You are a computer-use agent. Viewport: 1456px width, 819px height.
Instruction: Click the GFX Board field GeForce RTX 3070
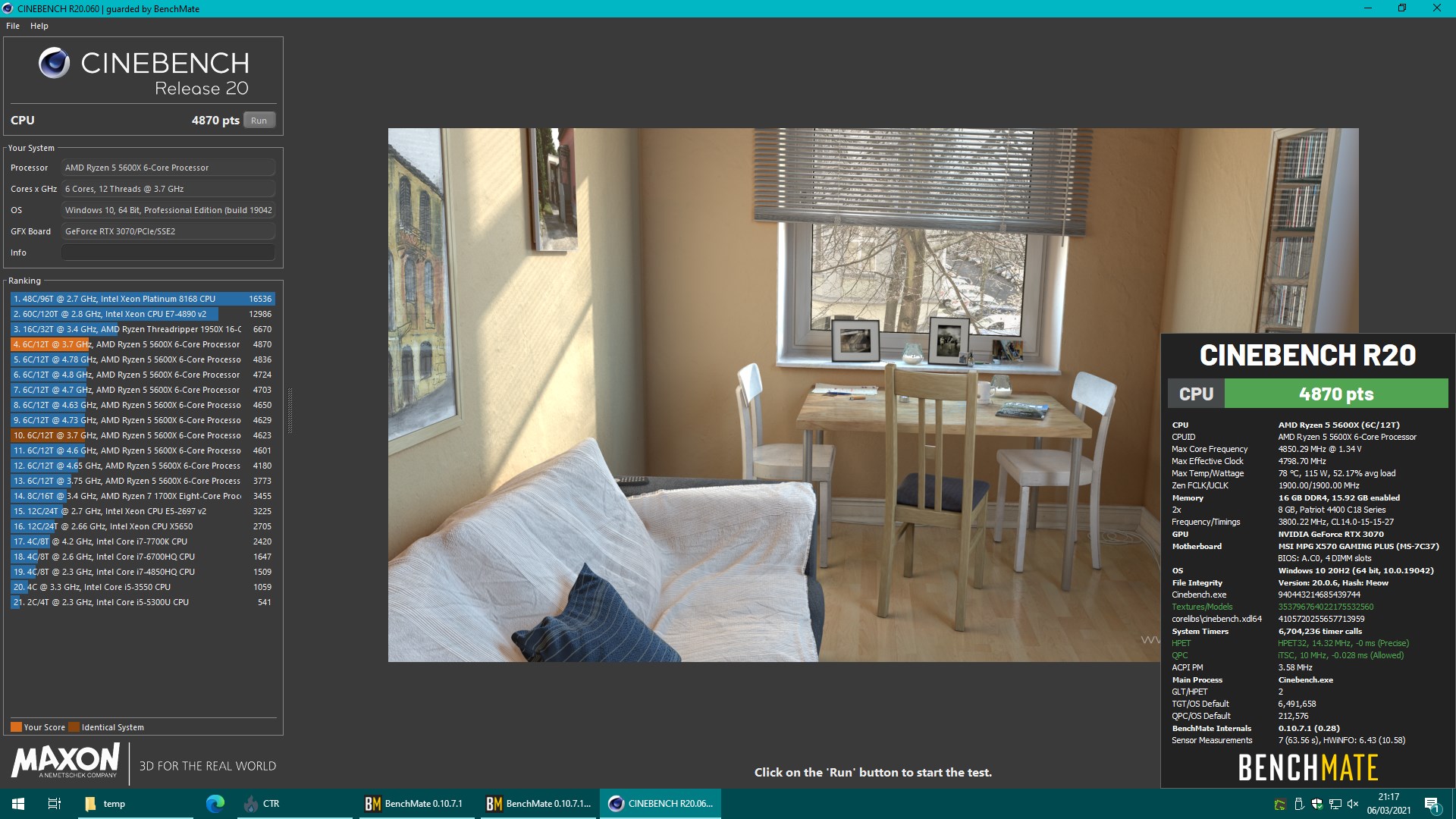(x=168, y=231)
